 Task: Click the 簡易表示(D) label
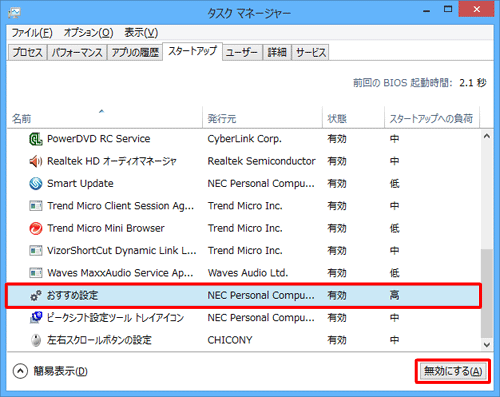(x=60, y=371)
